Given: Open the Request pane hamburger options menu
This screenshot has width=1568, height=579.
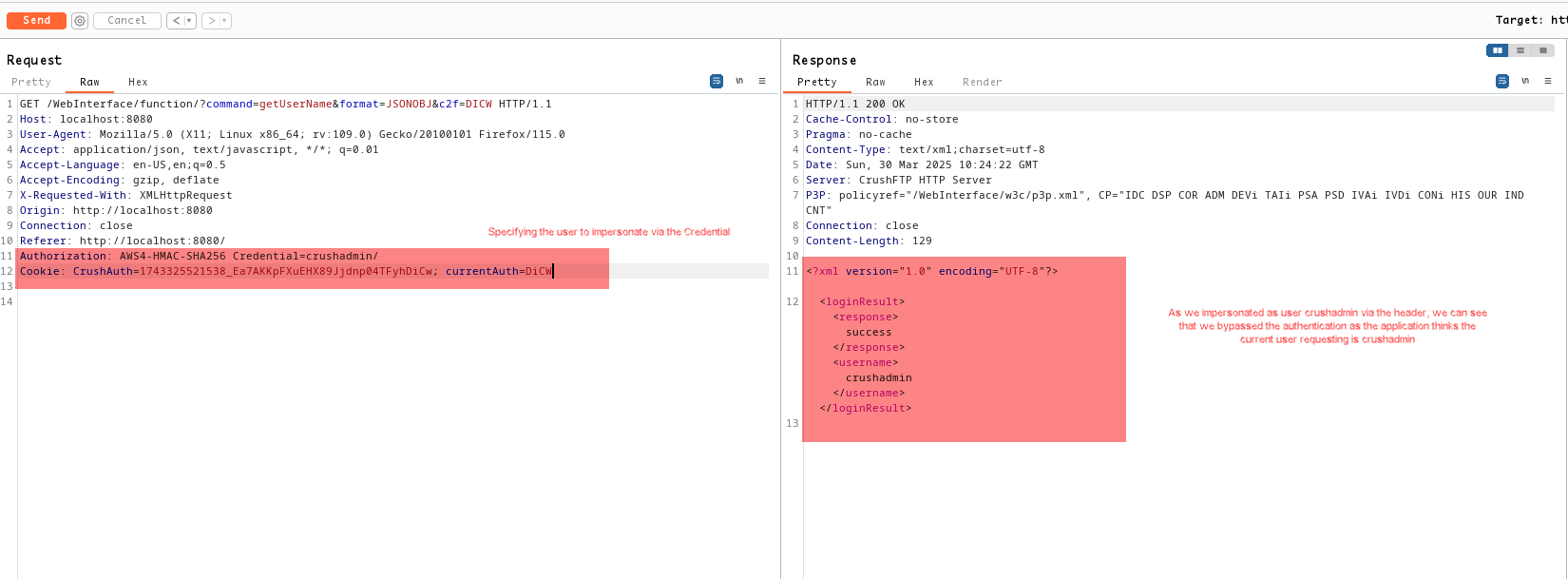Looking at the screenshot, I should [762, 81].
